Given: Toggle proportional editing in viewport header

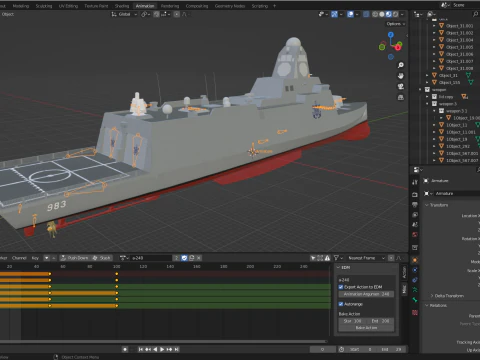Looking at the screenshot, I should (x=177, y=14).
